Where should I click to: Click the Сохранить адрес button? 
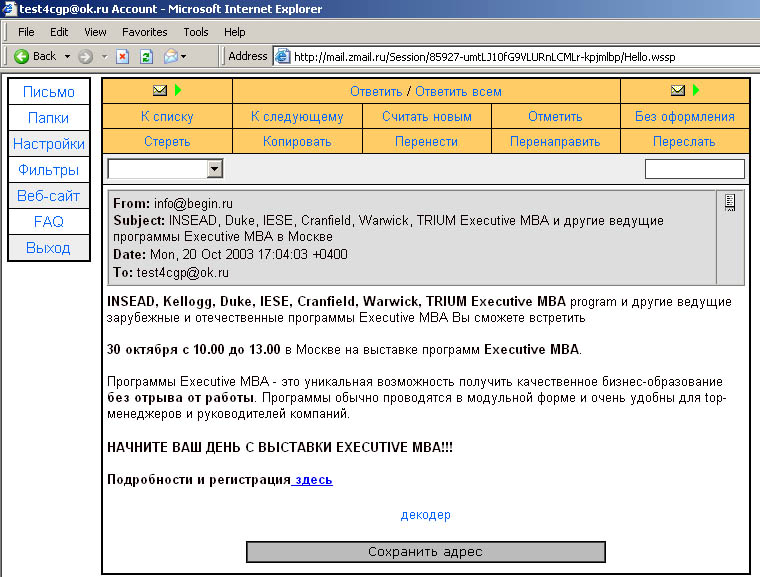[x=426, y=552]
